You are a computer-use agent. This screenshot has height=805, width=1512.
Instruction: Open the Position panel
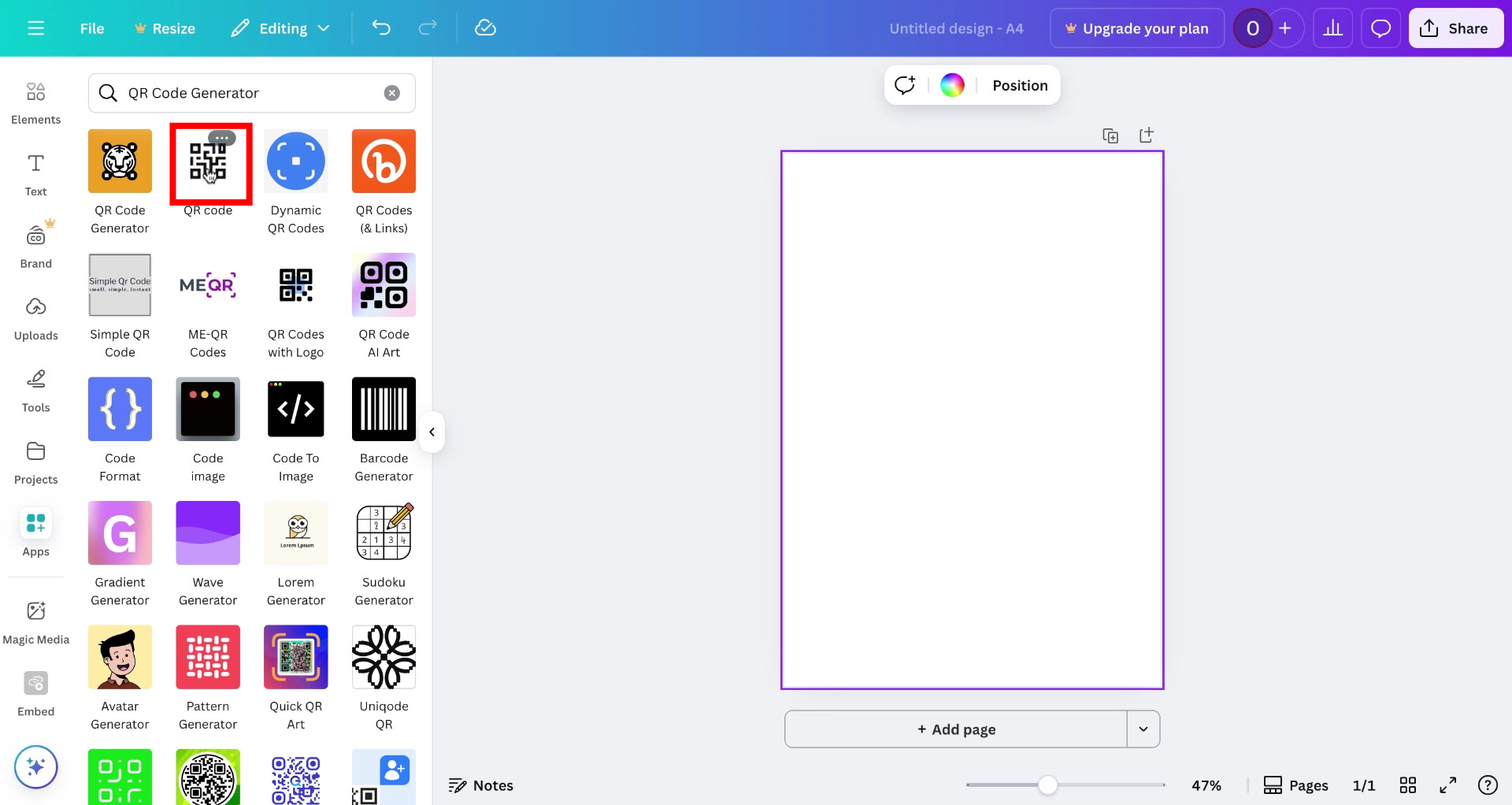tap(1019, 84)
